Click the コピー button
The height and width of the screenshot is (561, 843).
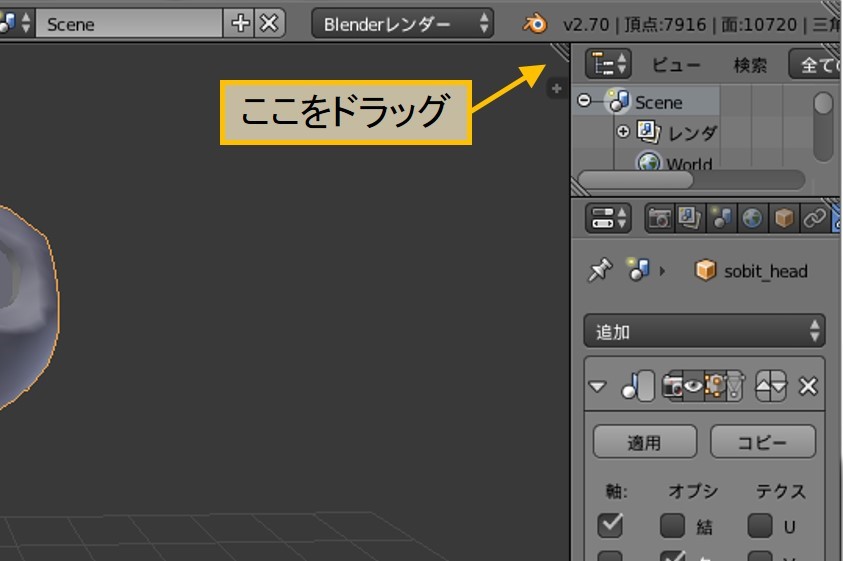point(762,441)
